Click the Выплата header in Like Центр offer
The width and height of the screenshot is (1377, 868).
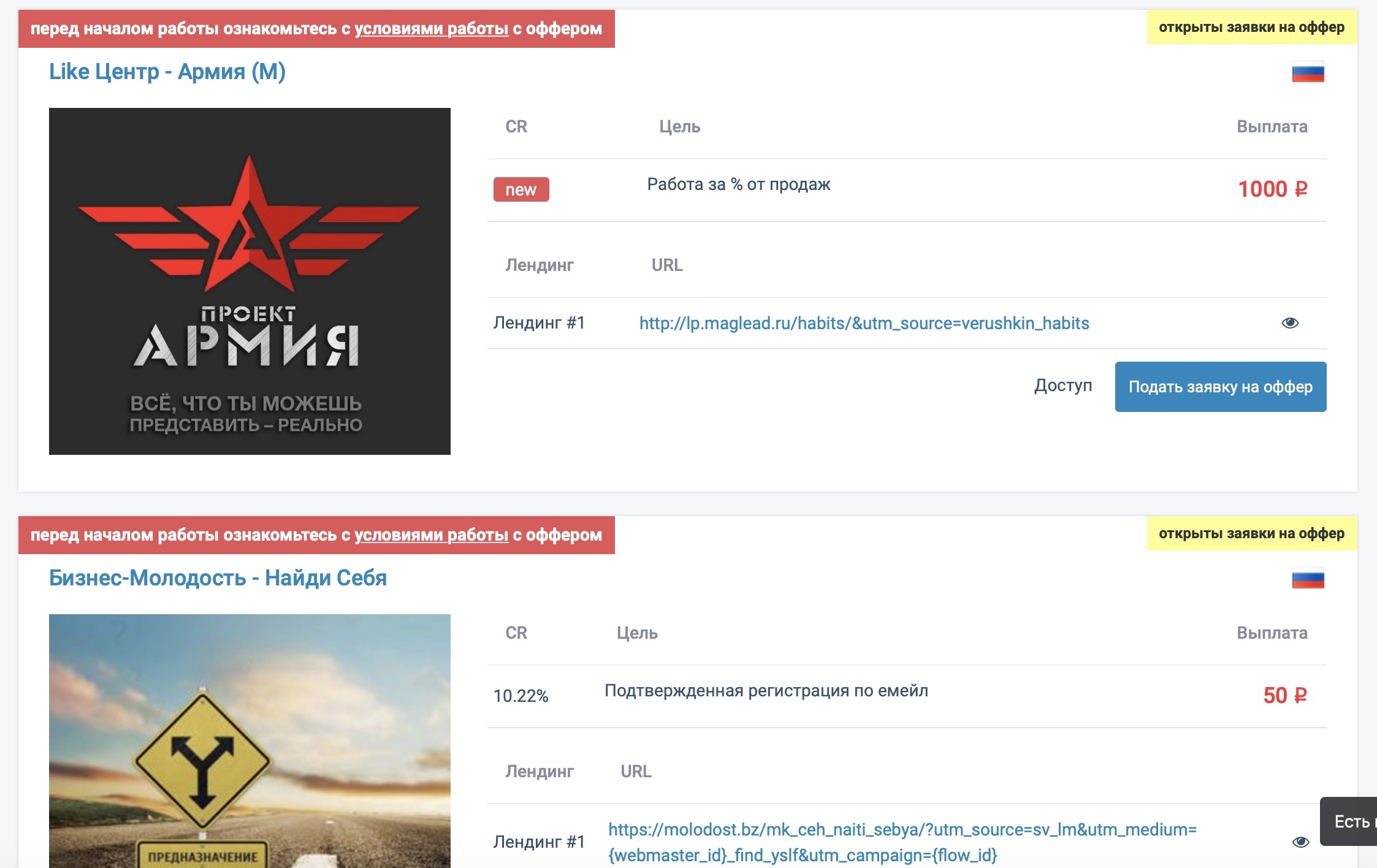coord(1272,127)
